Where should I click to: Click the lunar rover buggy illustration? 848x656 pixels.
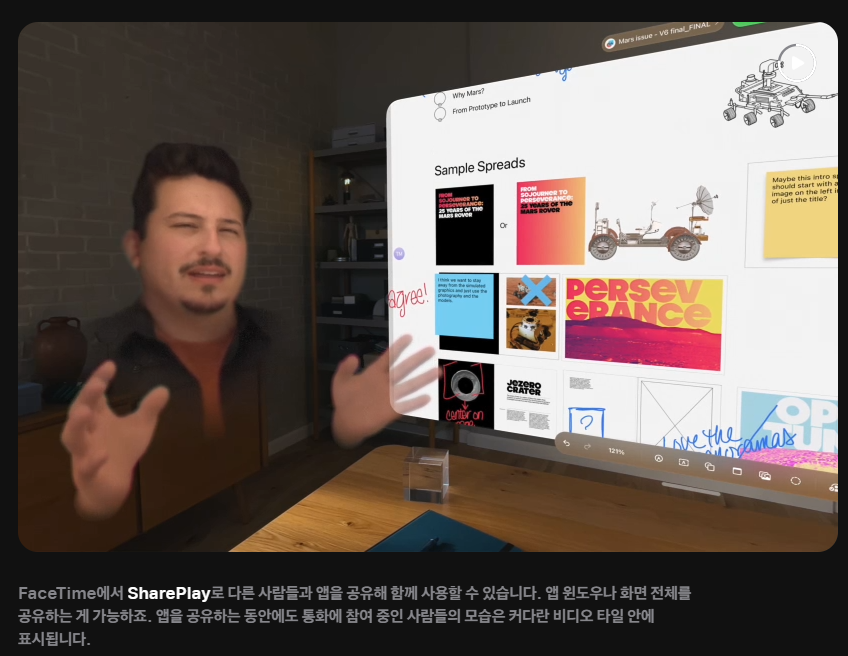653,224
